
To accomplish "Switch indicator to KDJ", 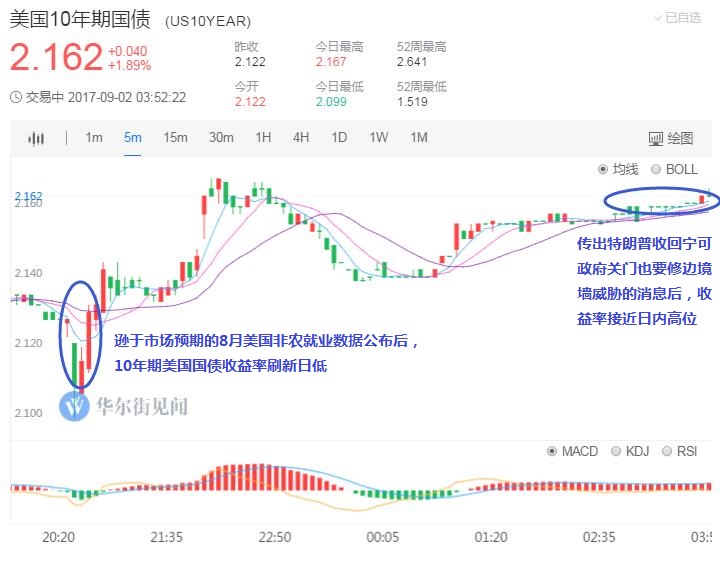I will coord(616,452).
